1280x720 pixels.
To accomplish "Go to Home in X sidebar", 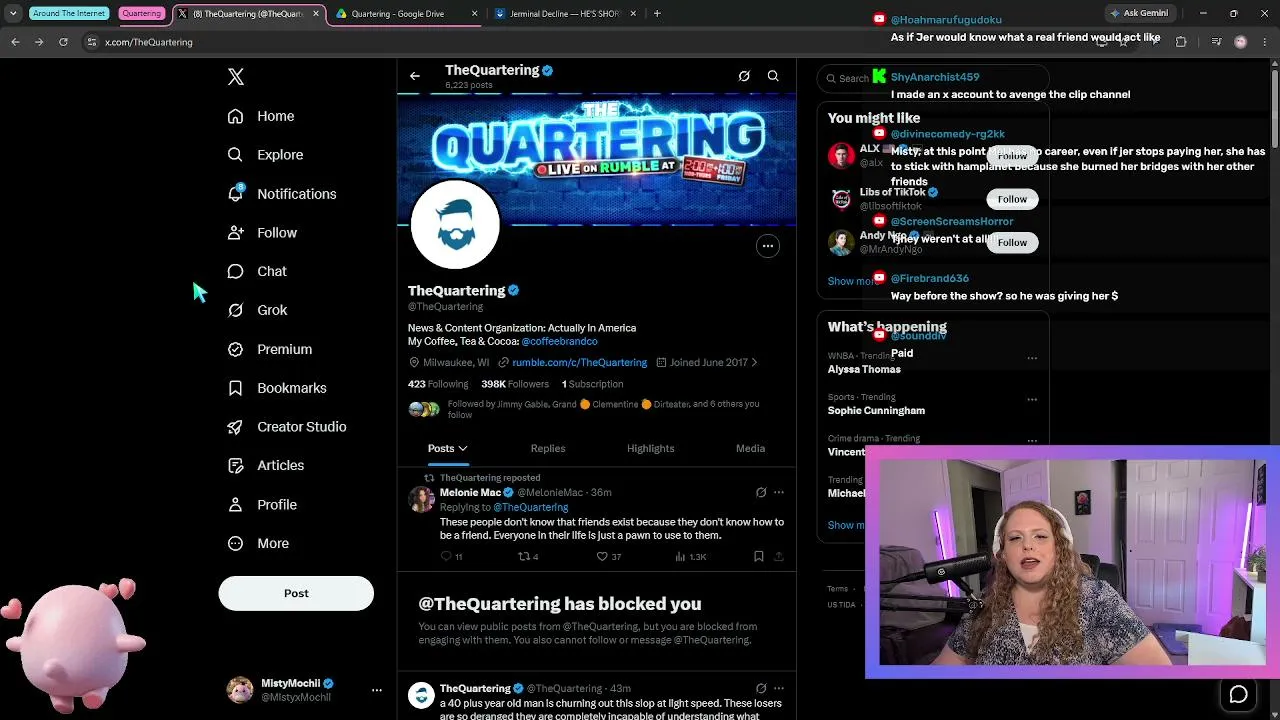I will (x=261, y=116).
